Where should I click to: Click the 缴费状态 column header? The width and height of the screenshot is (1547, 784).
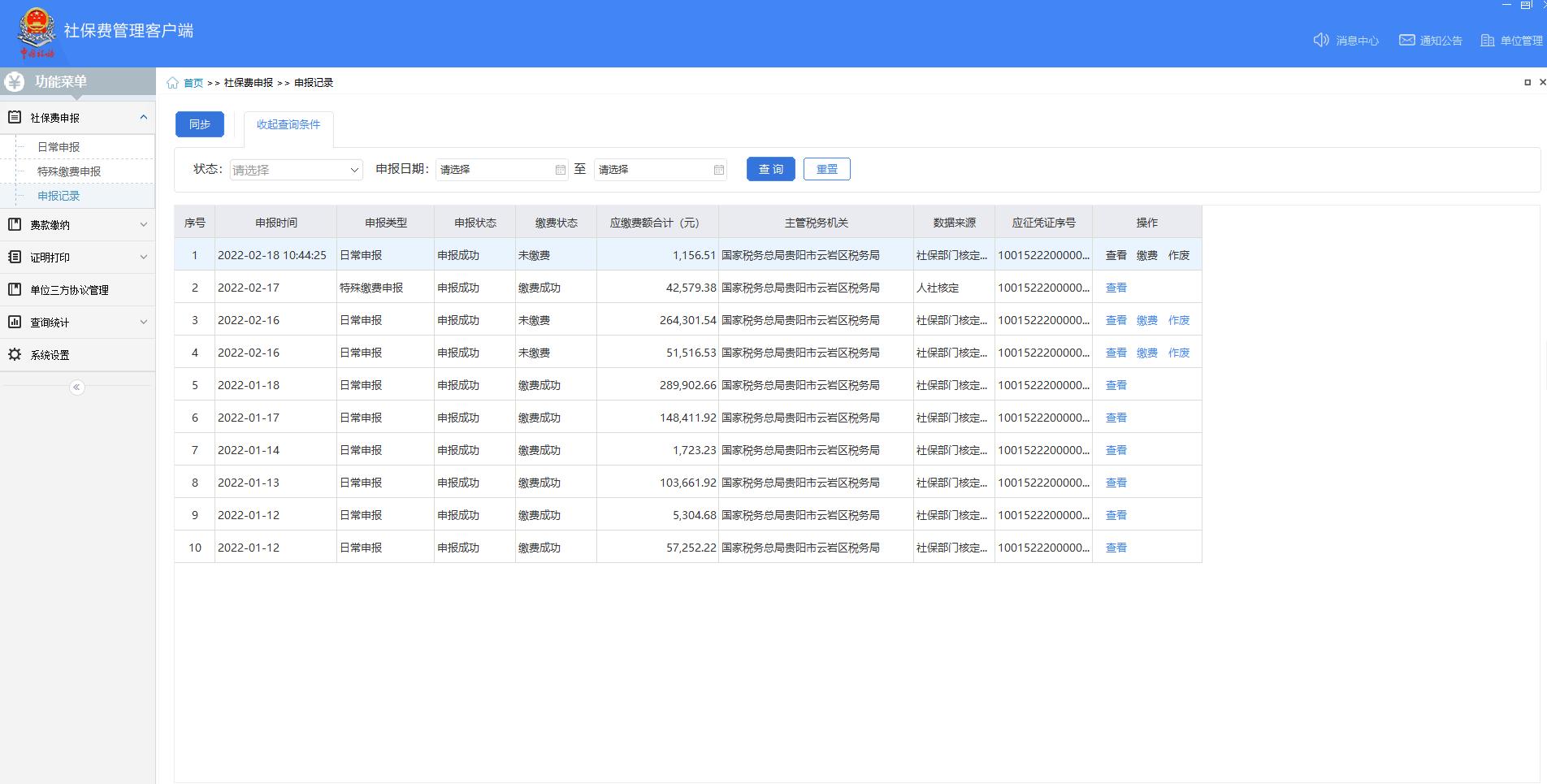(557, 223)
